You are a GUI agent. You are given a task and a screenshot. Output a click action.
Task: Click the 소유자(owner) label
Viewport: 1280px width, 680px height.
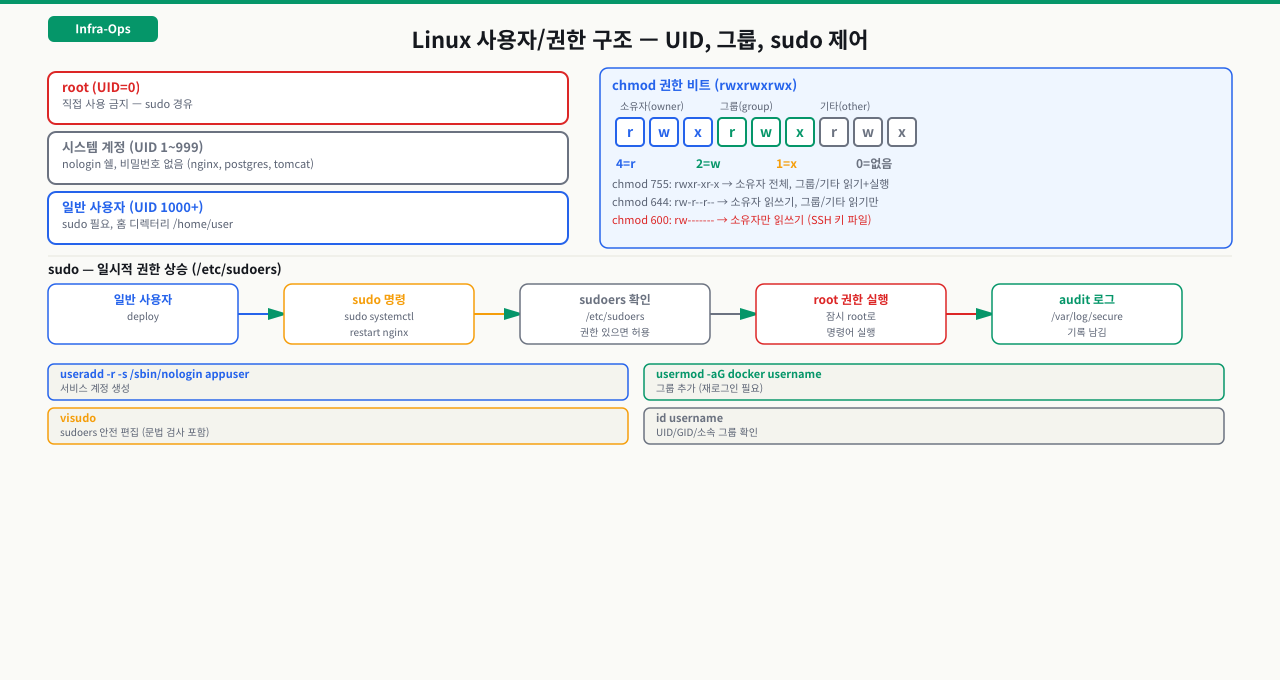click(652, 106)
